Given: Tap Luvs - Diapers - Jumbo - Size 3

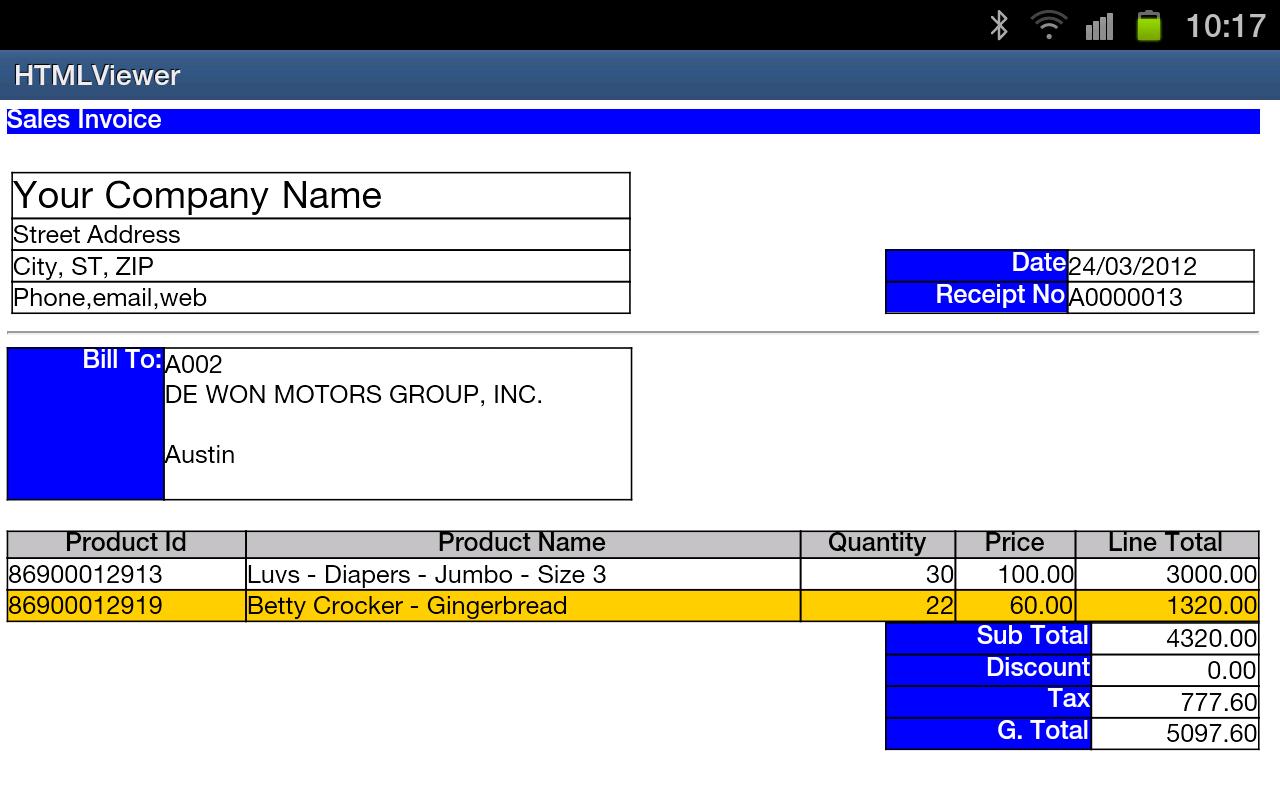Looking at the screenshot, I should point(427,575).
